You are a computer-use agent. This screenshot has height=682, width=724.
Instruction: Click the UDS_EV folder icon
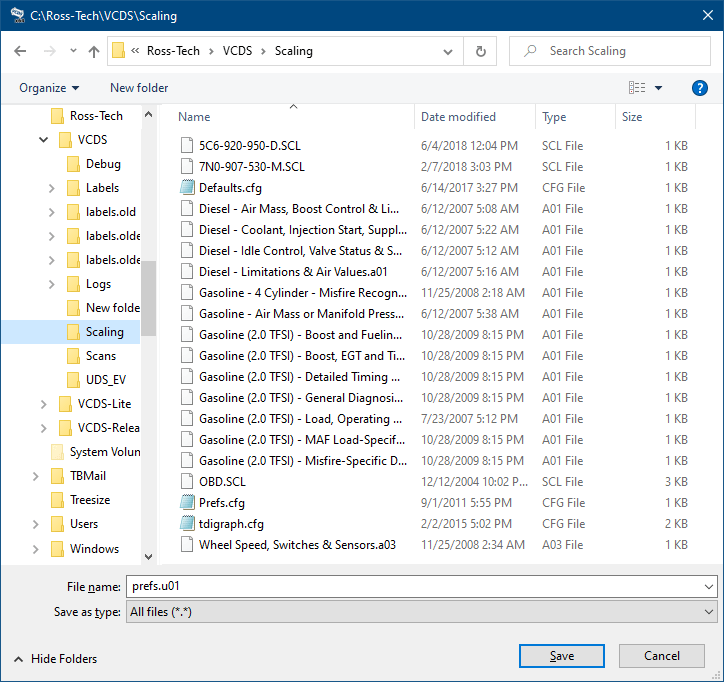click(x=73, y=380)
